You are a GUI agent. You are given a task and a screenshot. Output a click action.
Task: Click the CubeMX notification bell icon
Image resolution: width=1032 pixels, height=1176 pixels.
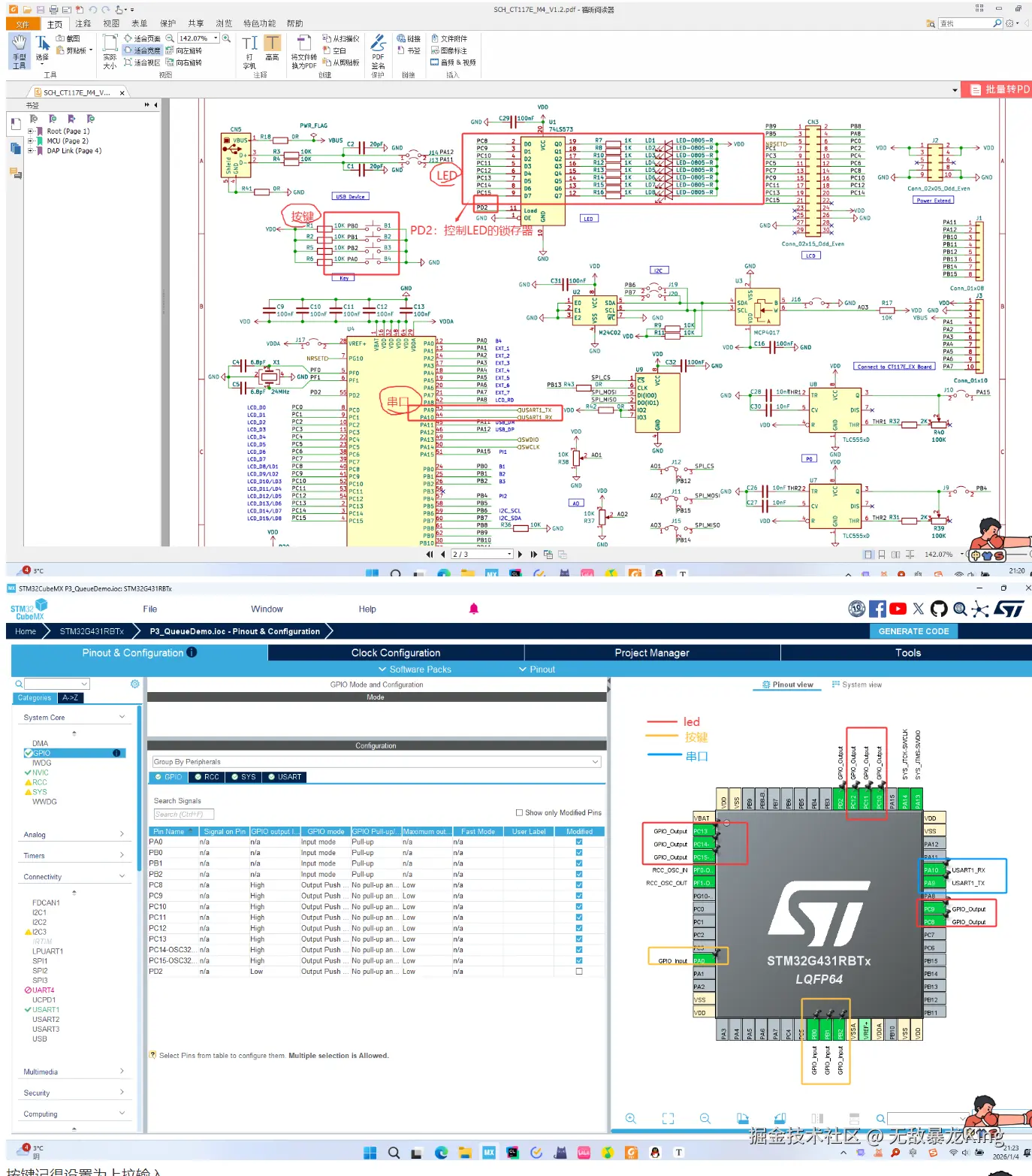pyautogui.click(x=474, y=609)
